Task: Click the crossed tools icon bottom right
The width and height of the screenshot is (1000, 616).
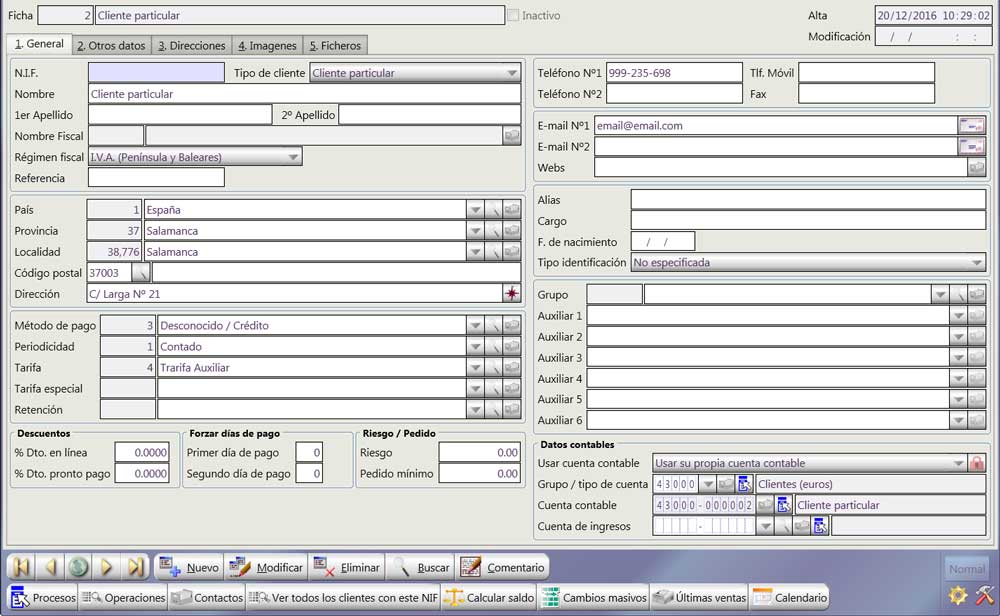Action: pos(983,596)
